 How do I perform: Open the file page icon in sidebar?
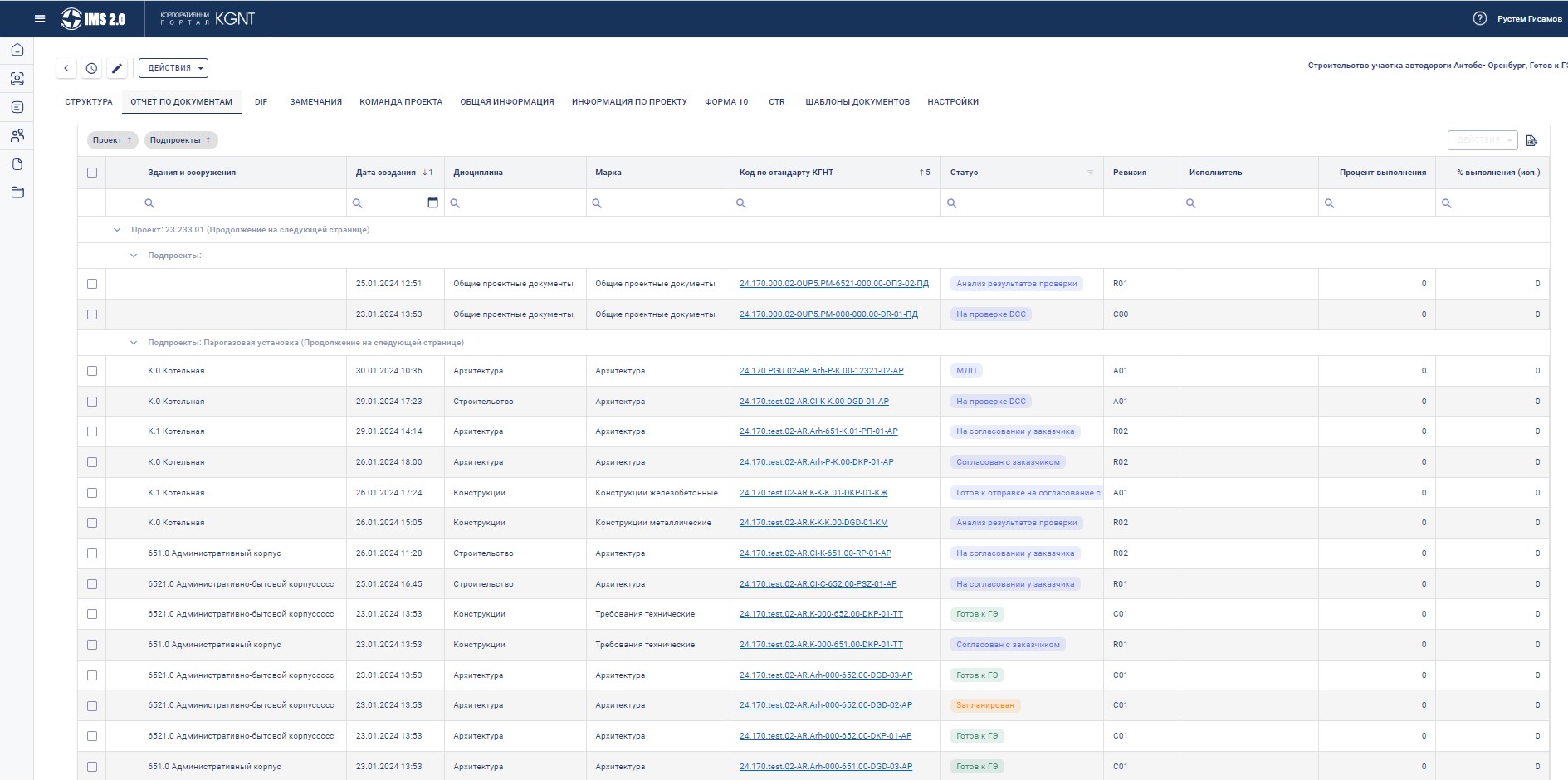coord(17,164)
